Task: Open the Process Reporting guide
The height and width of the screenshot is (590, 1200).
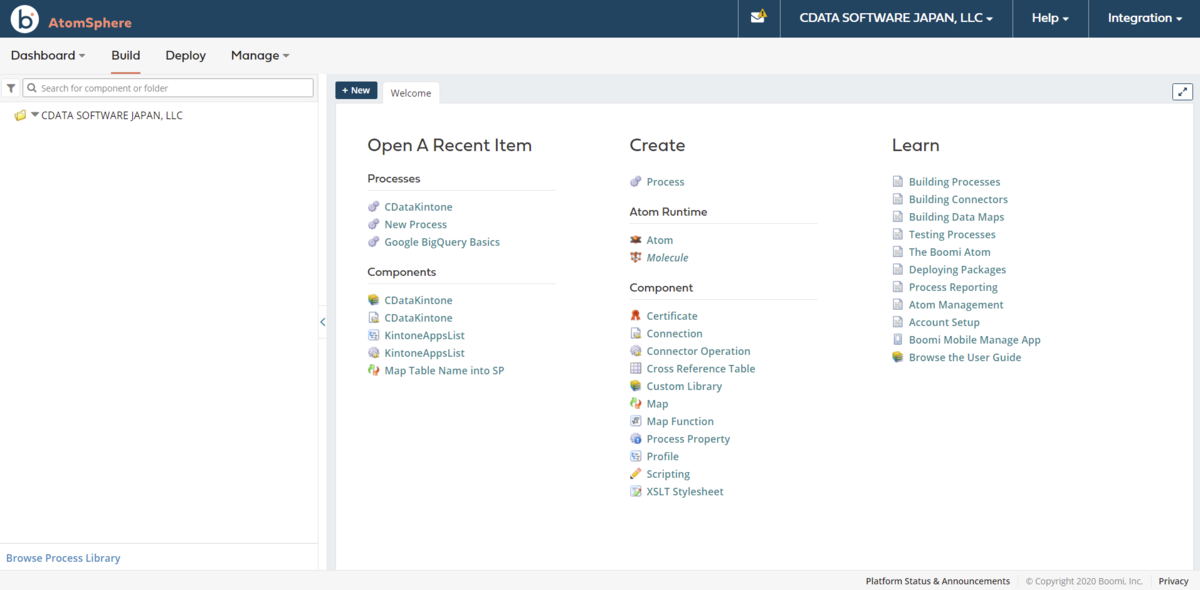Action: click(x=953, y=287)
